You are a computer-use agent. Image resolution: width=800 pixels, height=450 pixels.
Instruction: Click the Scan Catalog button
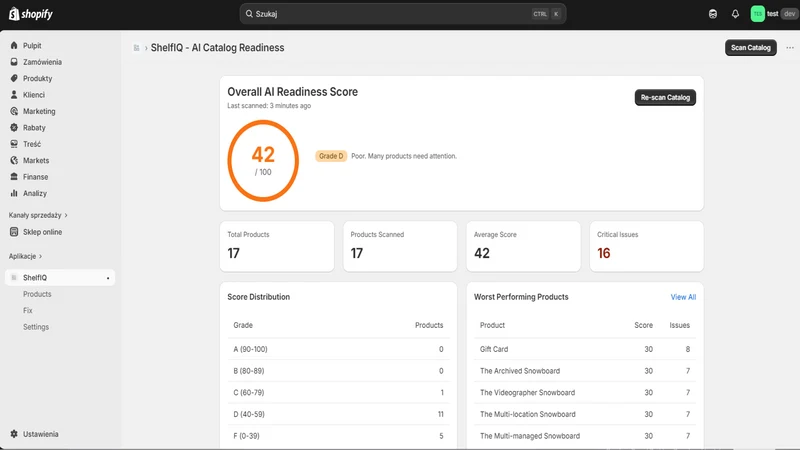tap(751, 47)
